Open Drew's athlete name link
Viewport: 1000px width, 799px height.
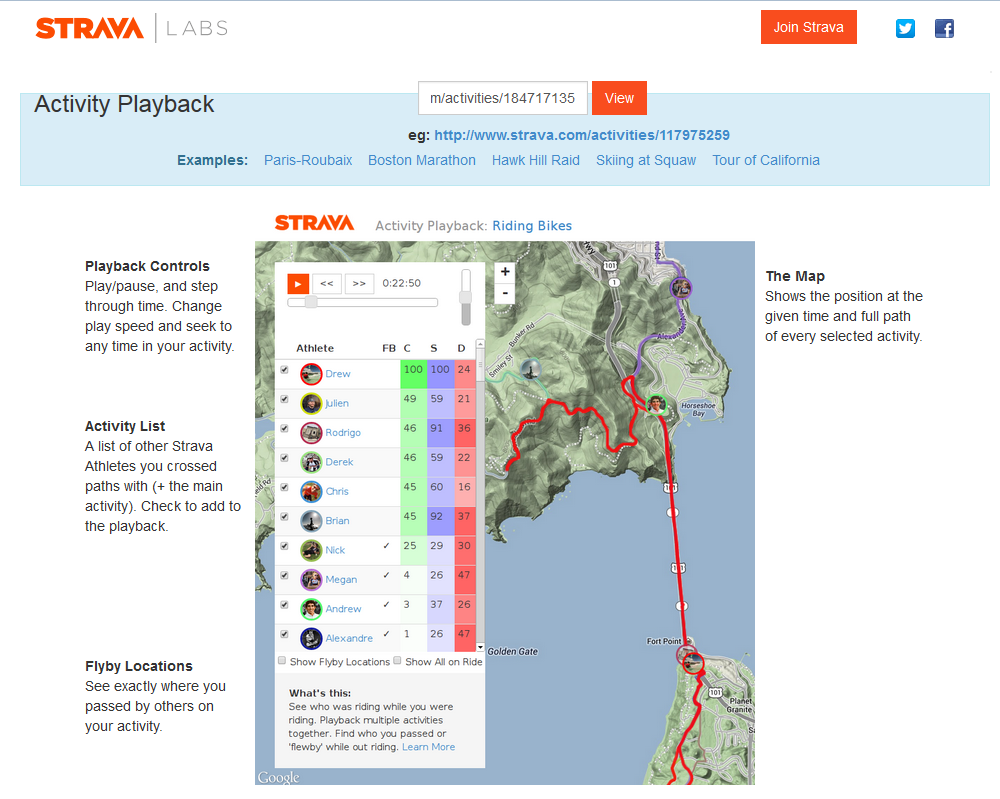[x=338, y=374]
